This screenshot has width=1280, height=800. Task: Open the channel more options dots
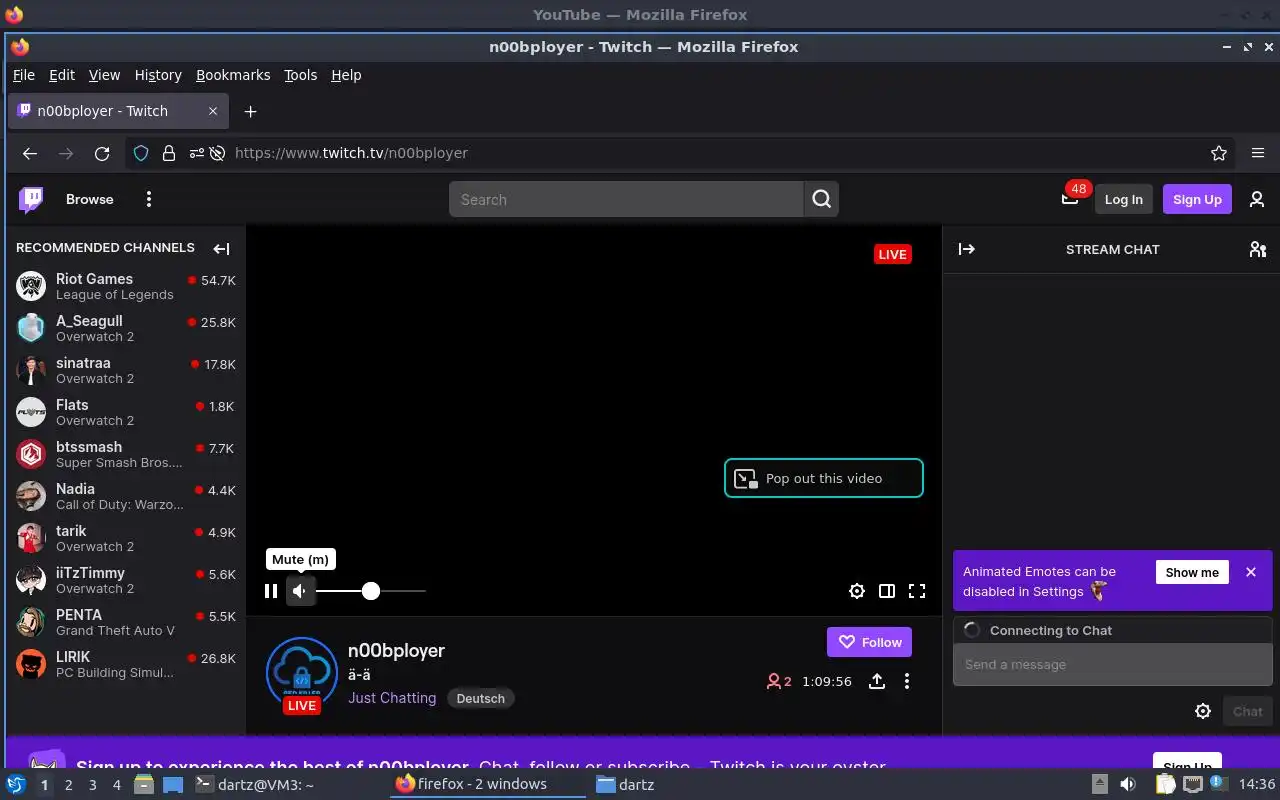tap(907, 681)
